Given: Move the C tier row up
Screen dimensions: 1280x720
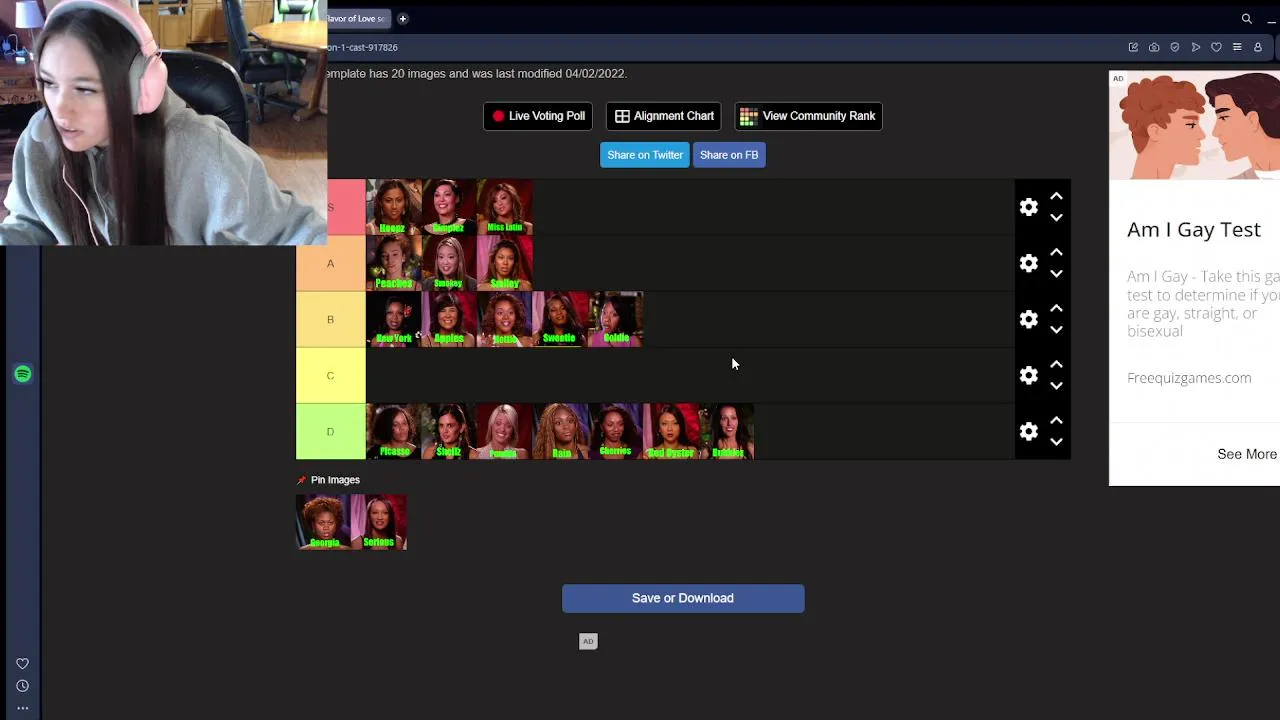Looking at the screenshot, I should pos(1056,364).
